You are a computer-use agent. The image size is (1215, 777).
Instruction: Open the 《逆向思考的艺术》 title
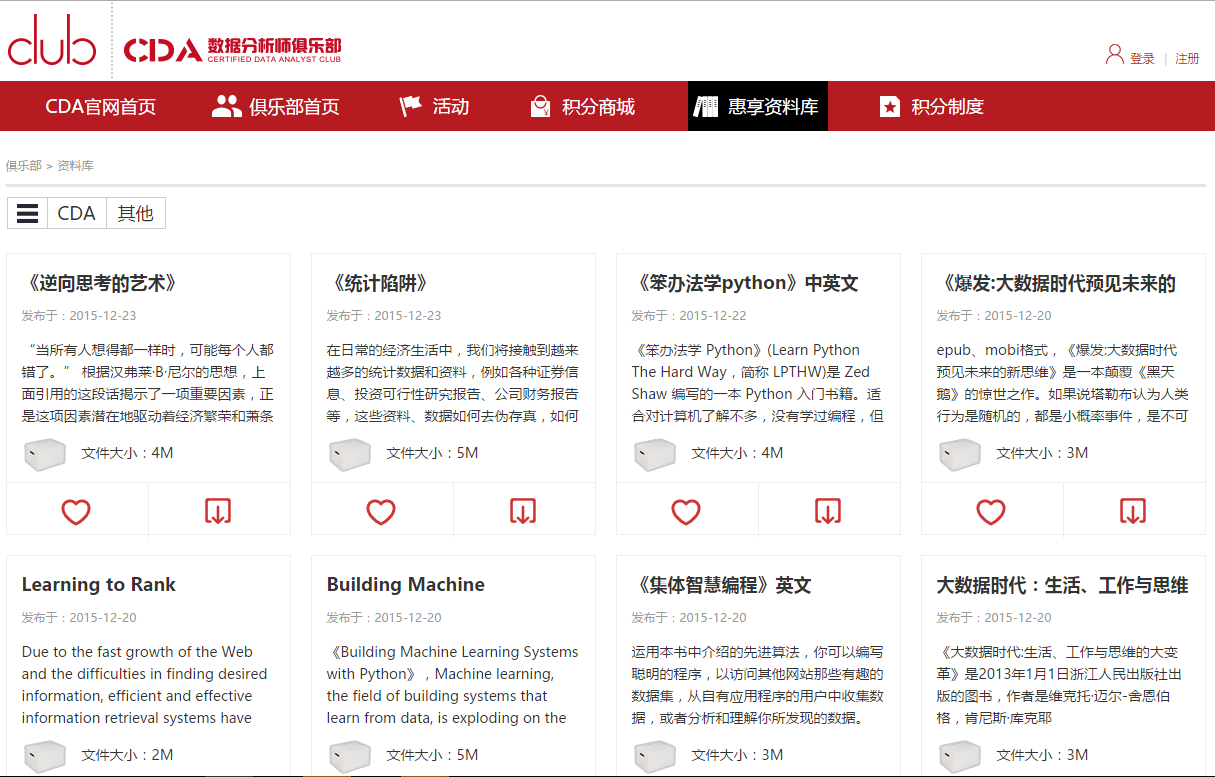coord(100,283)
